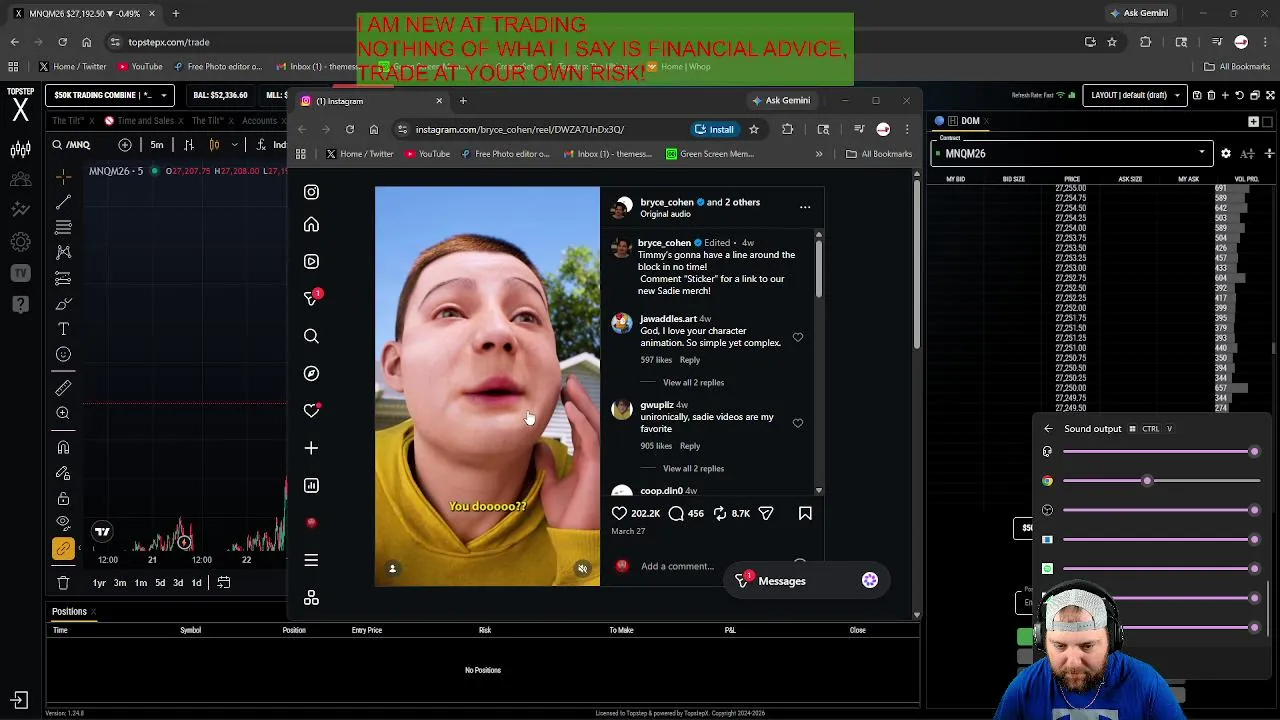Expand replies under gwupllz comment
This screenshot has height=720, width=1280.
click(x=693, y=468)
